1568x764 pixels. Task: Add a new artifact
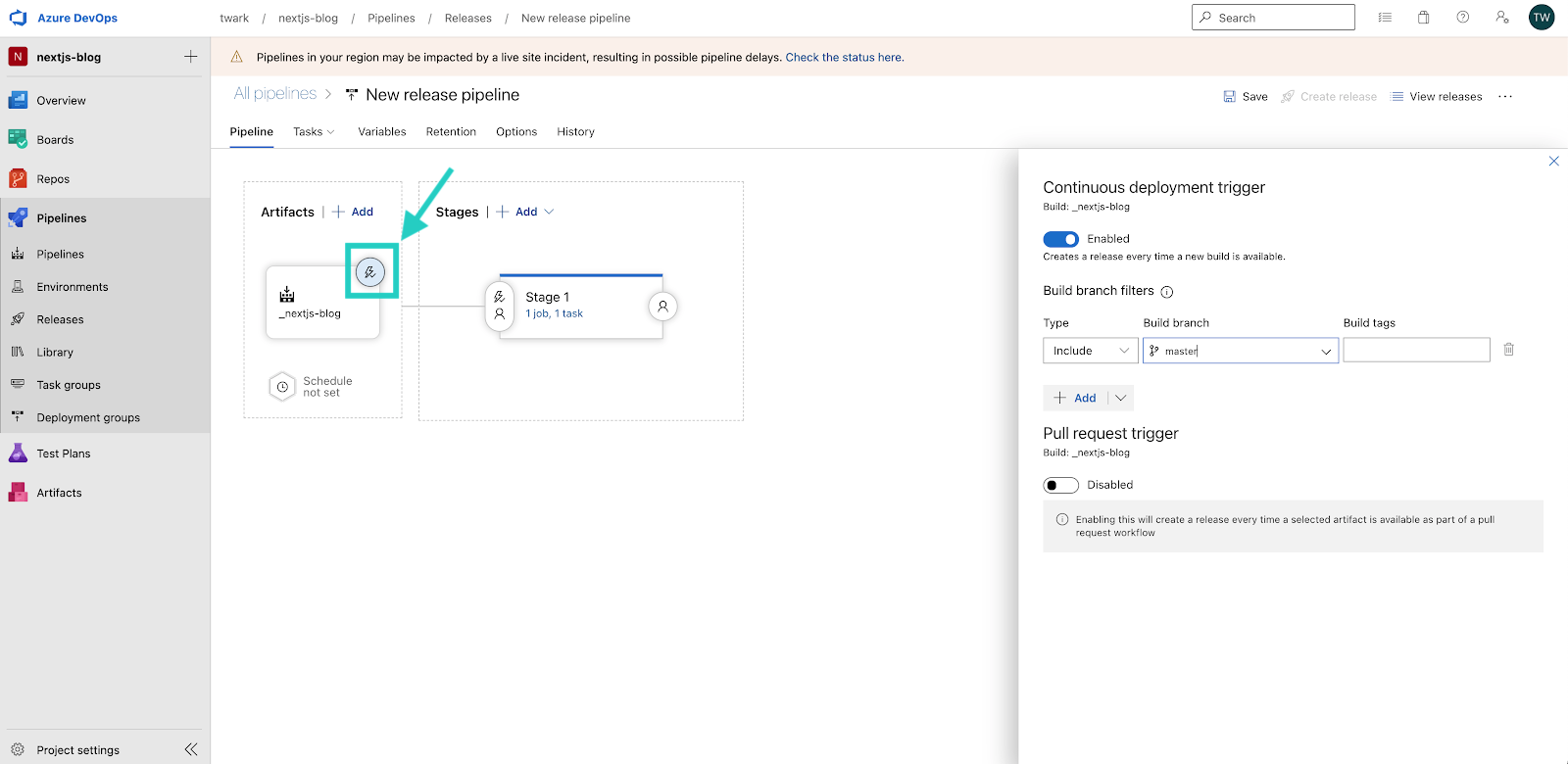(x=353, y=212)
